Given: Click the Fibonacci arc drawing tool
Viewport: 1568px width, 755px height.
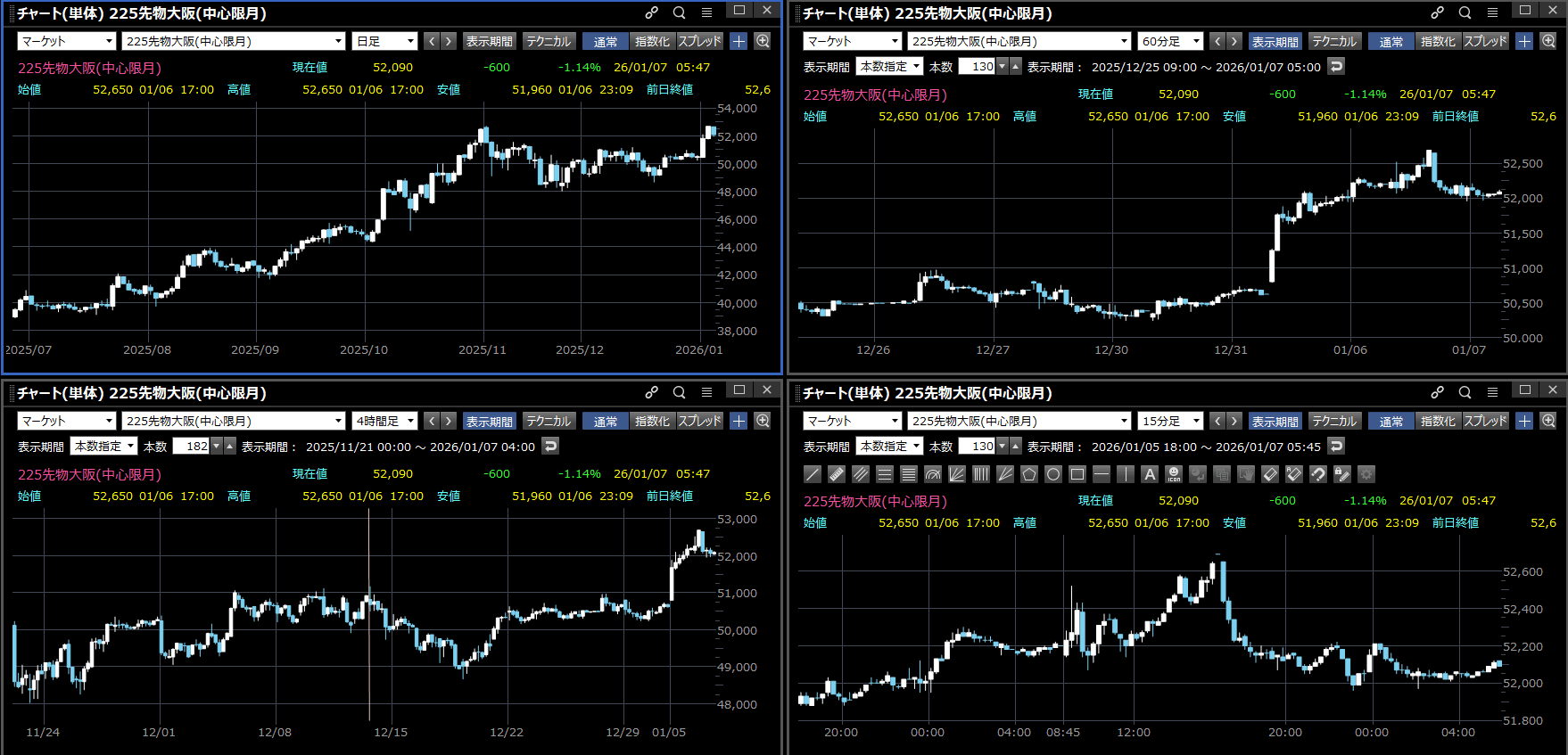Looking at the screenshot, I should tap(933, 474).
